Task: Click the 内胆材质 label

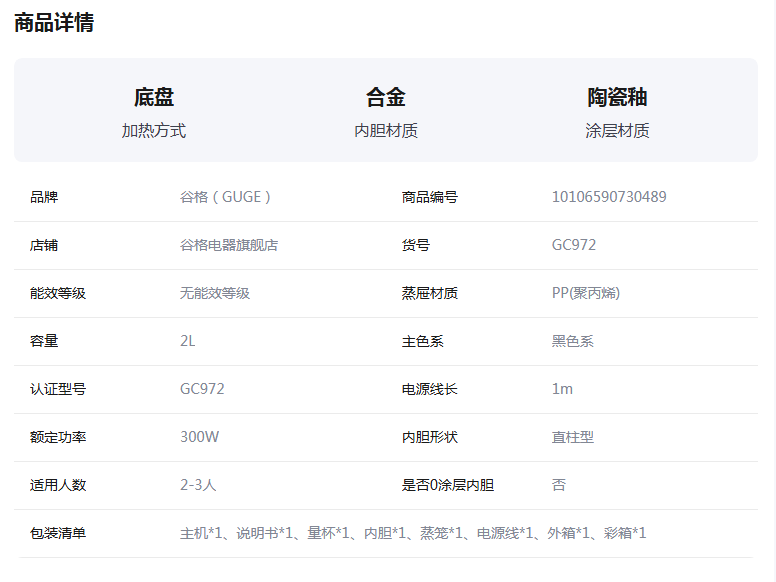Action: click(386, 131)
